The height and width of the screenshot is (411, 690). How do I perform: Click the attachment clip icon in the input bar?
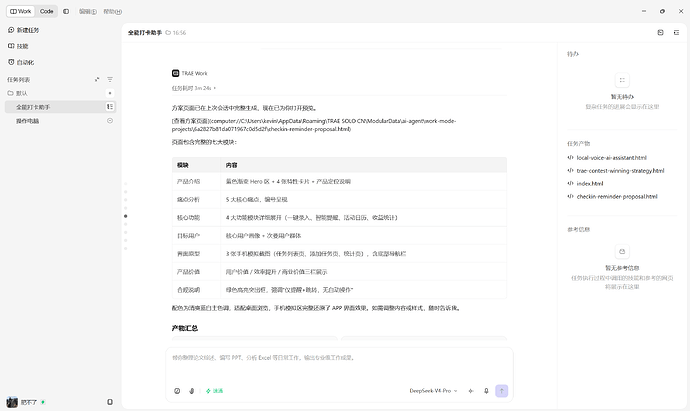191,391
